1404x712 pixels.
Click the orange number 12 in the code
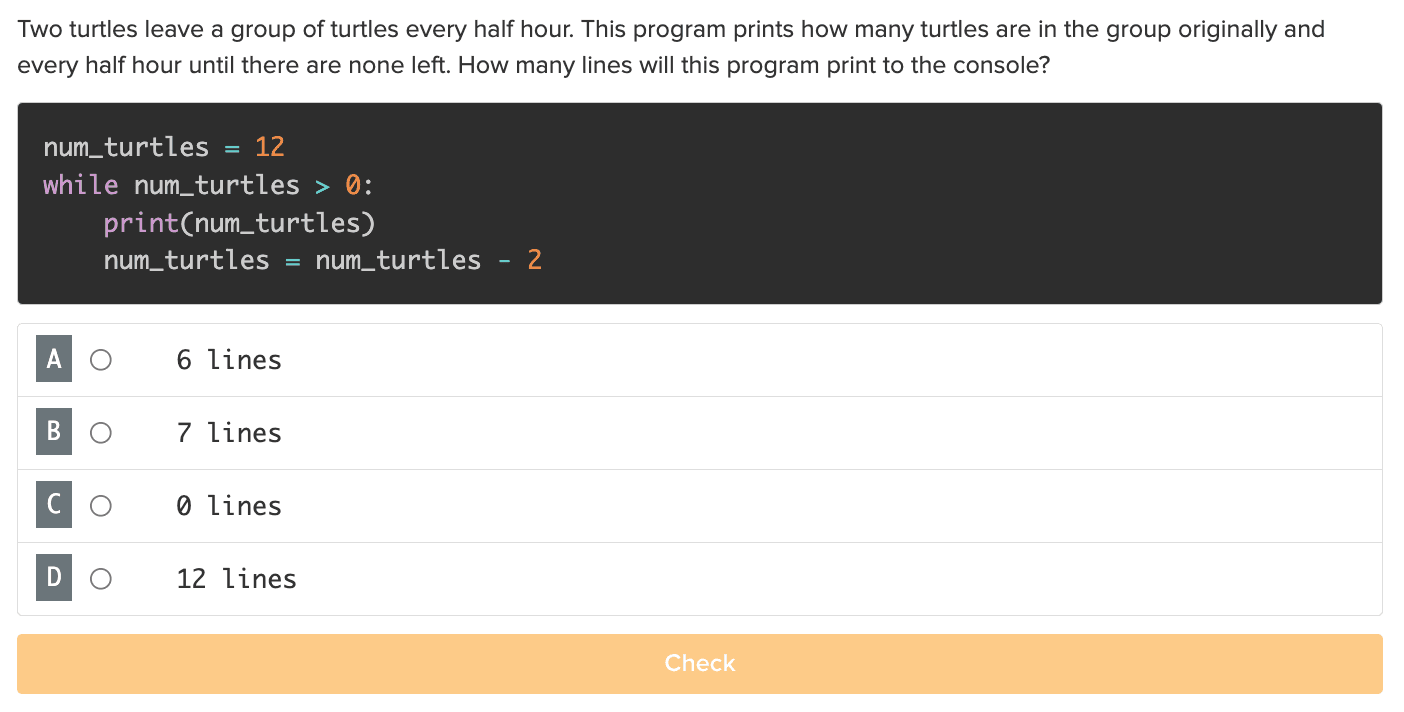(270, 147)
